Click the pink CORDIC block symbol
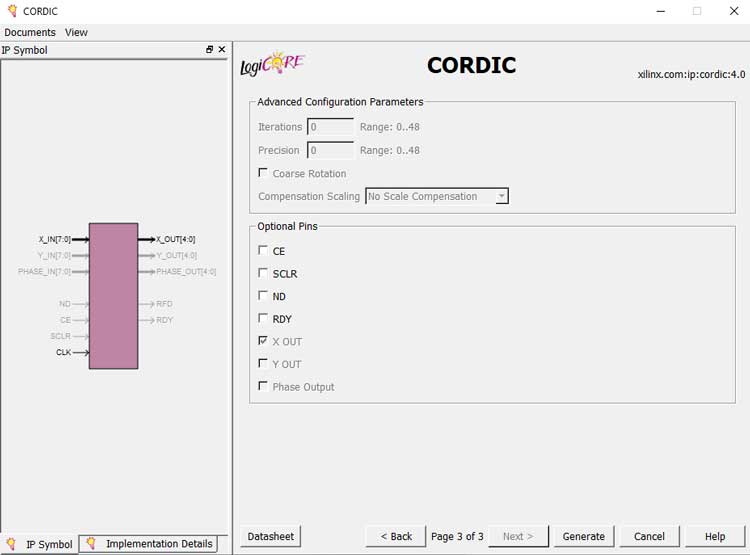This screenshot has width=750, height=555. (113, 296)
